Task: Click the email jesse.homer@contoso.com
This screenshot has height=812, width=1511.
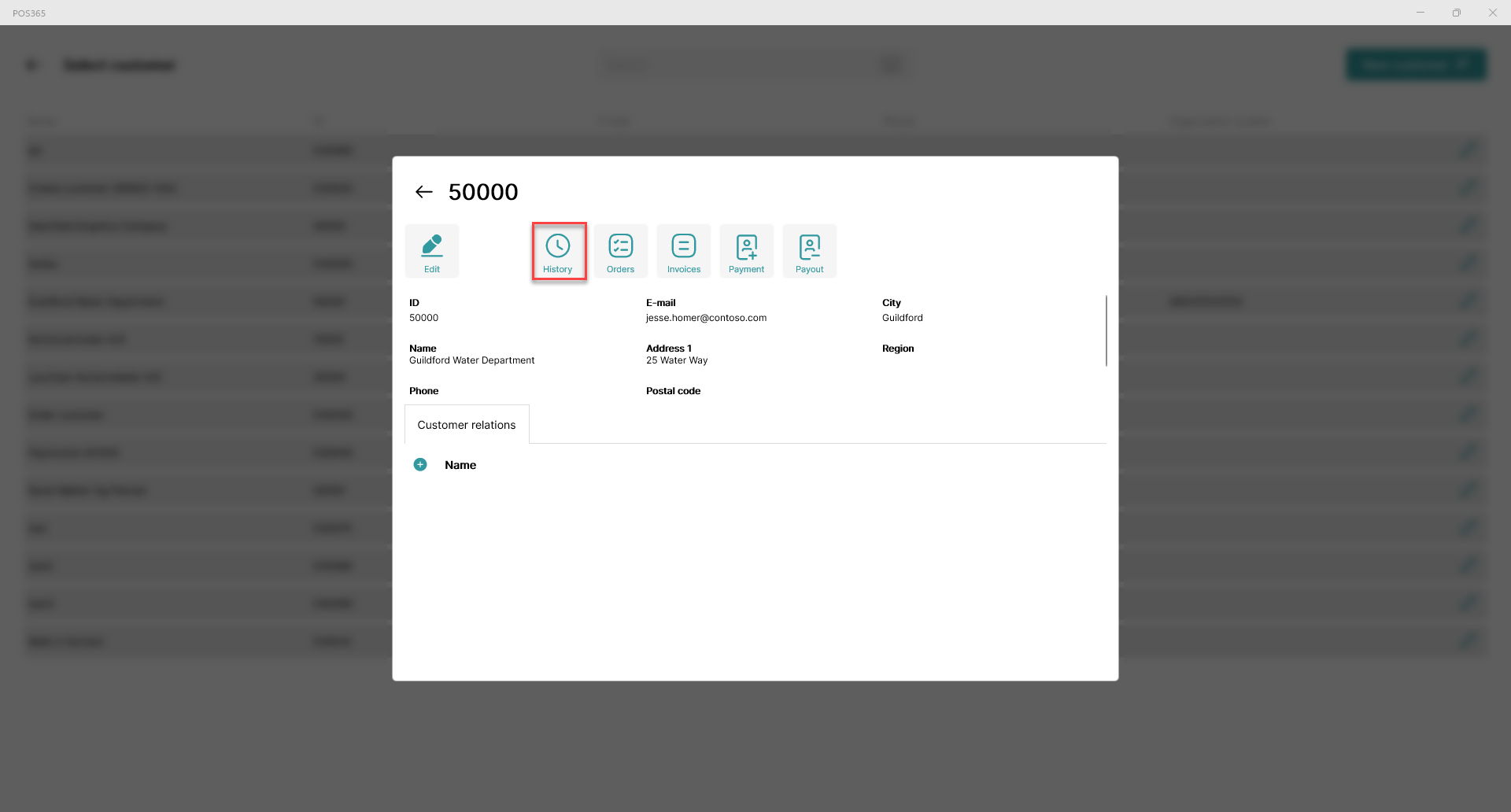Action: [x=706, y=318]
